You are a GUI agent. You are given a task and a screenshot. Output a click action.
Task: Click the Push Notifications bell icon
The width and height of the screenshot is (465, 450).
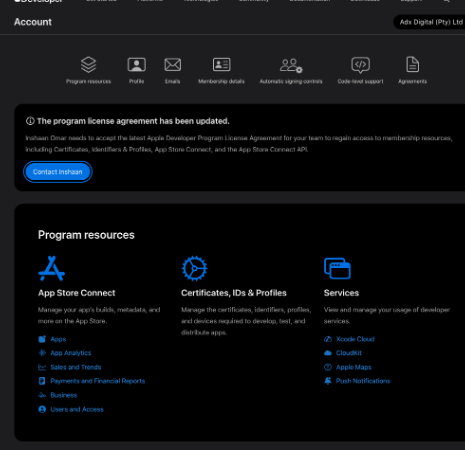[x=328, y=381]
